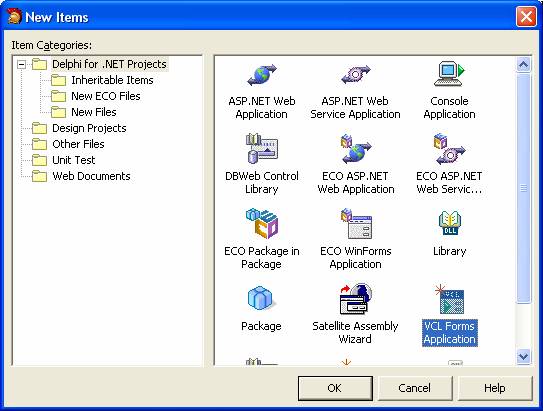Click the Cancel button

[415, 388]
